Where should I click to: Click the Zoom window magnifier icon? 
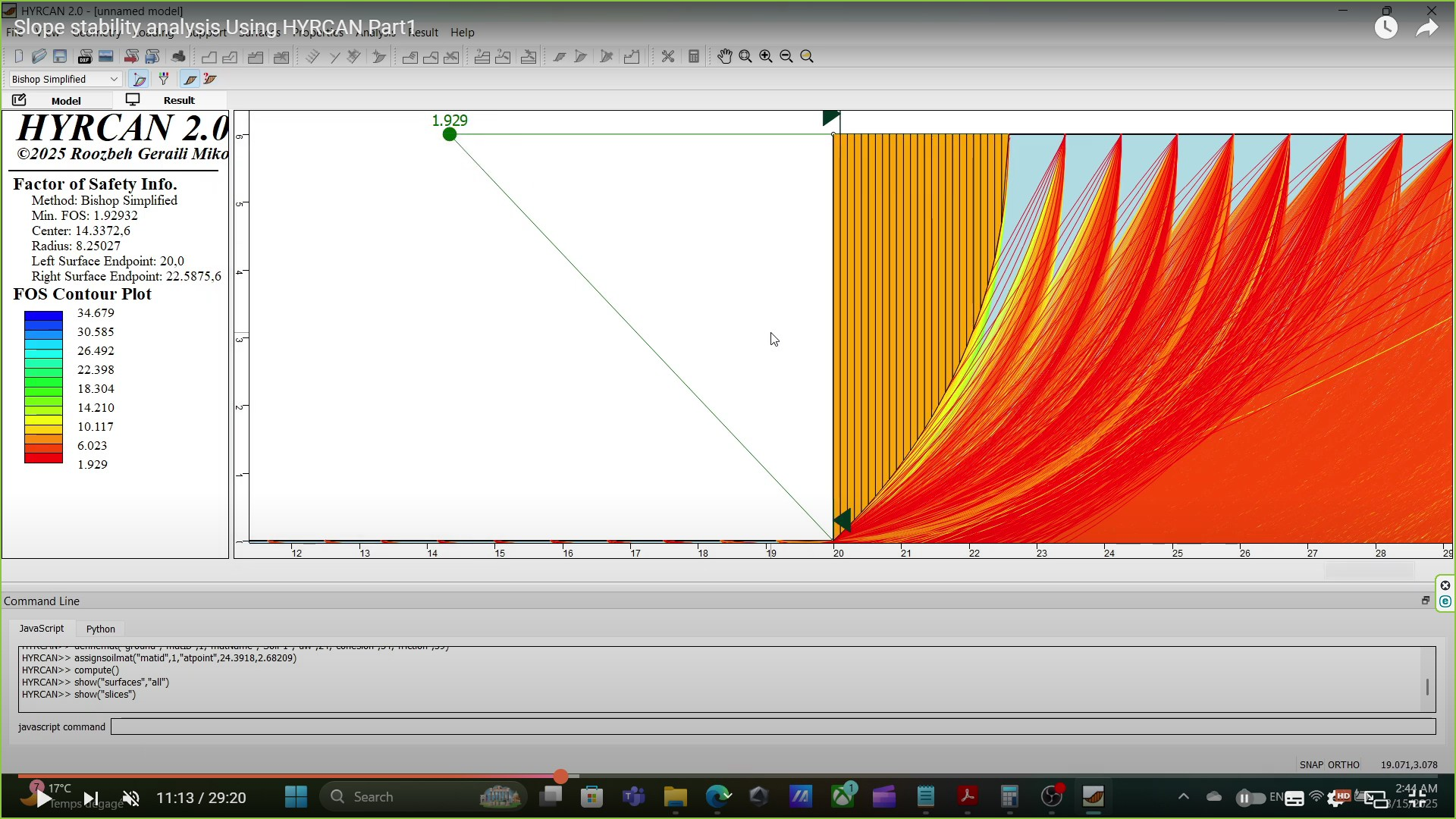[745, 56]
